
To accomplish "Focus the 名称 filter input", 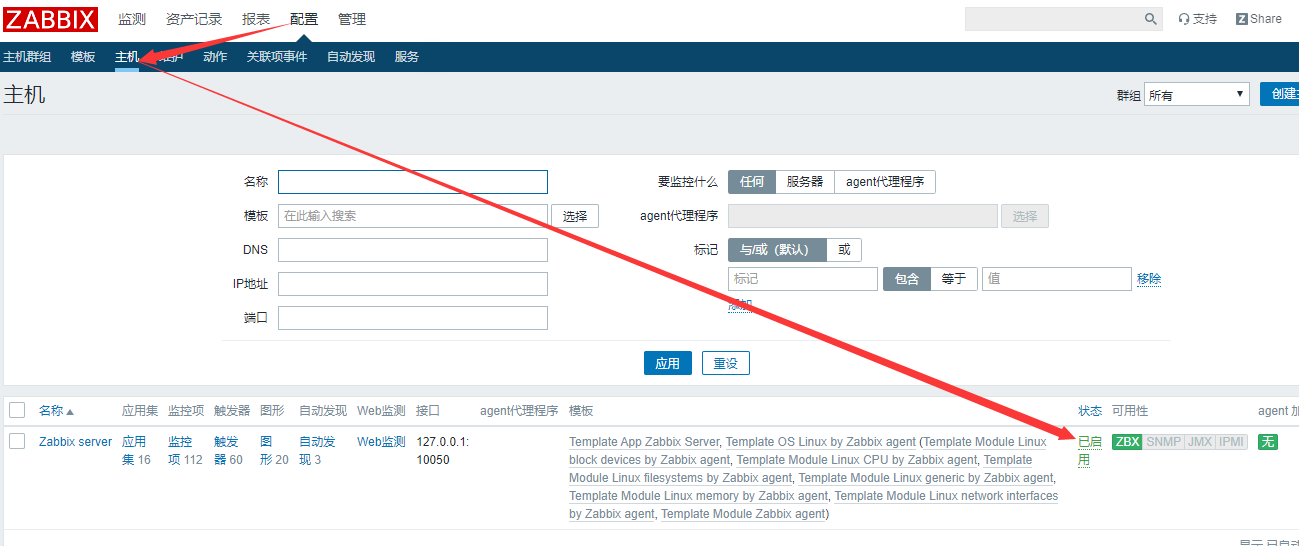I will [413, 182].
